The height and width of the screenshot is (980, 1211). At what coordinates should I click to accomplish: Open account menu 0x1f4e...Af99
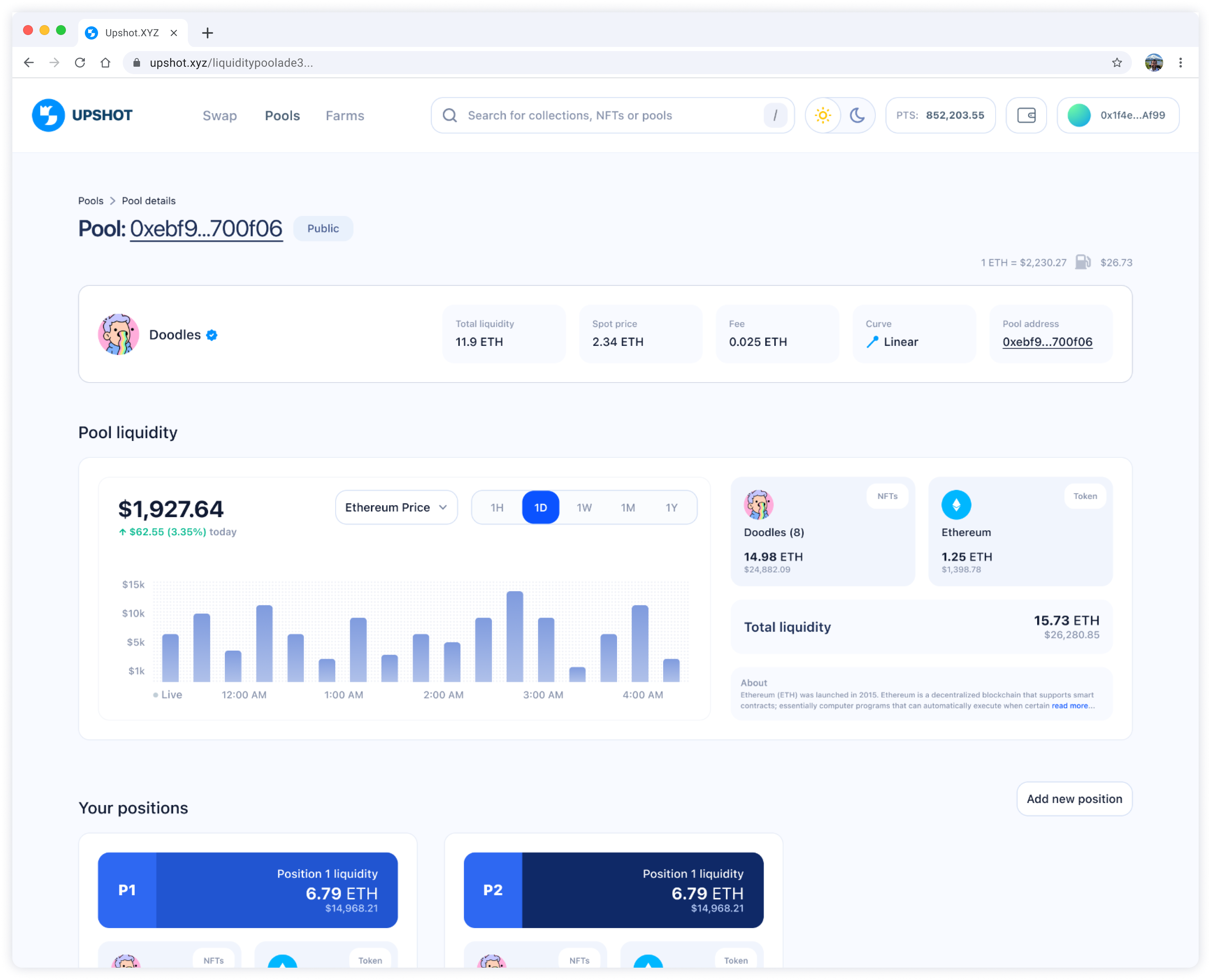click(x=1117, y=115)
